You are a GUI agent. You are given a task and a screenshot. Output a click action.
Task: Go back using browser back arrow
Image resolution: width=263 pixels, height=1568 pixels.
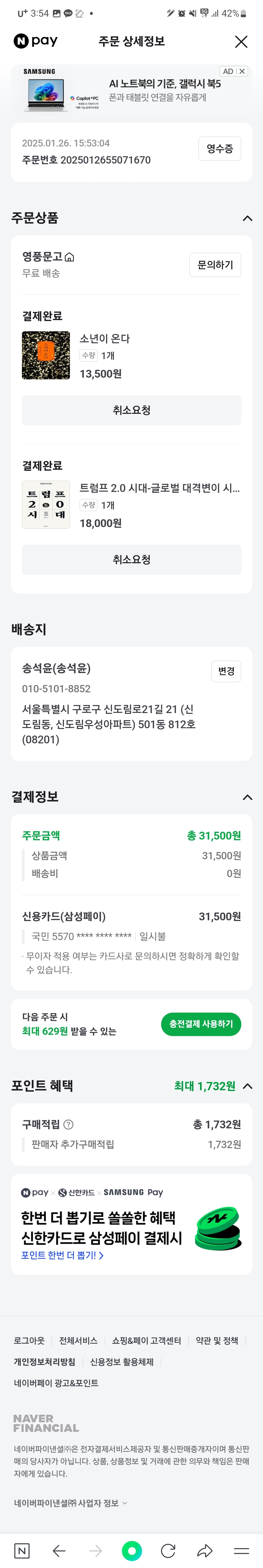[x=59, y=1550]
